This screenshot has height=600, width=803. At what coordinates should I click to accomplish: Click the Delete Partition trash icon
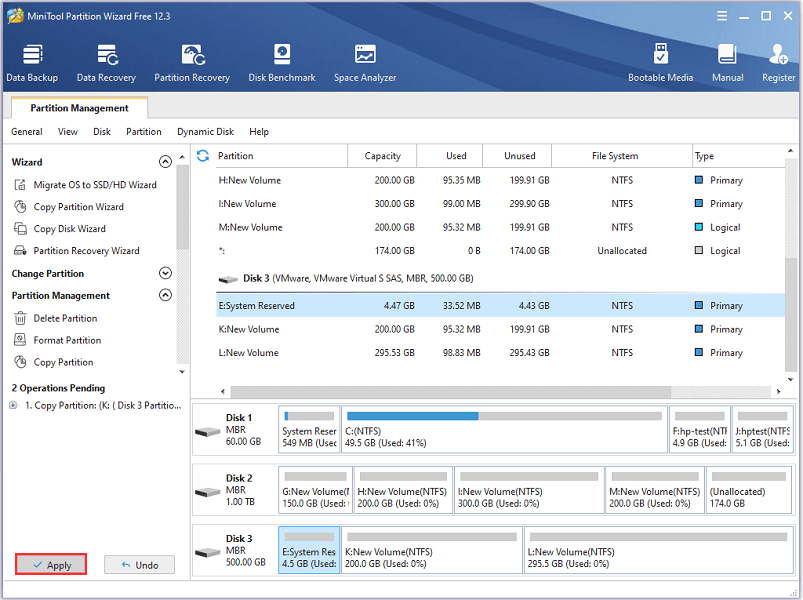tap(20, 318)
